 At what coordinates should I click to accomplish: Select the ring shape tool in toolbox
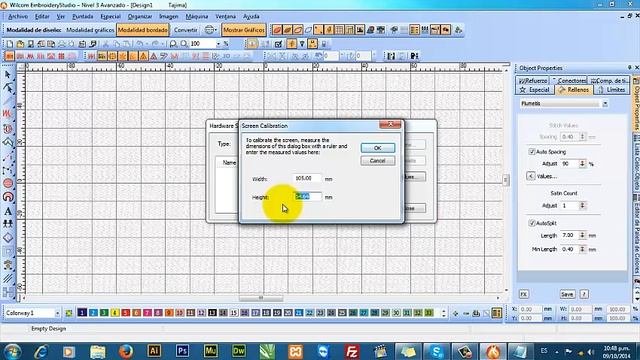[x=8, y=197]
